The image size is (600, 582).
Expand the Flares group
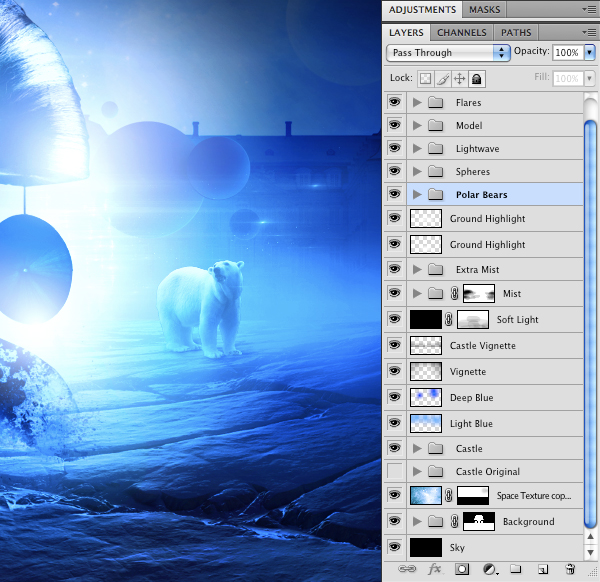coord(417,103)
